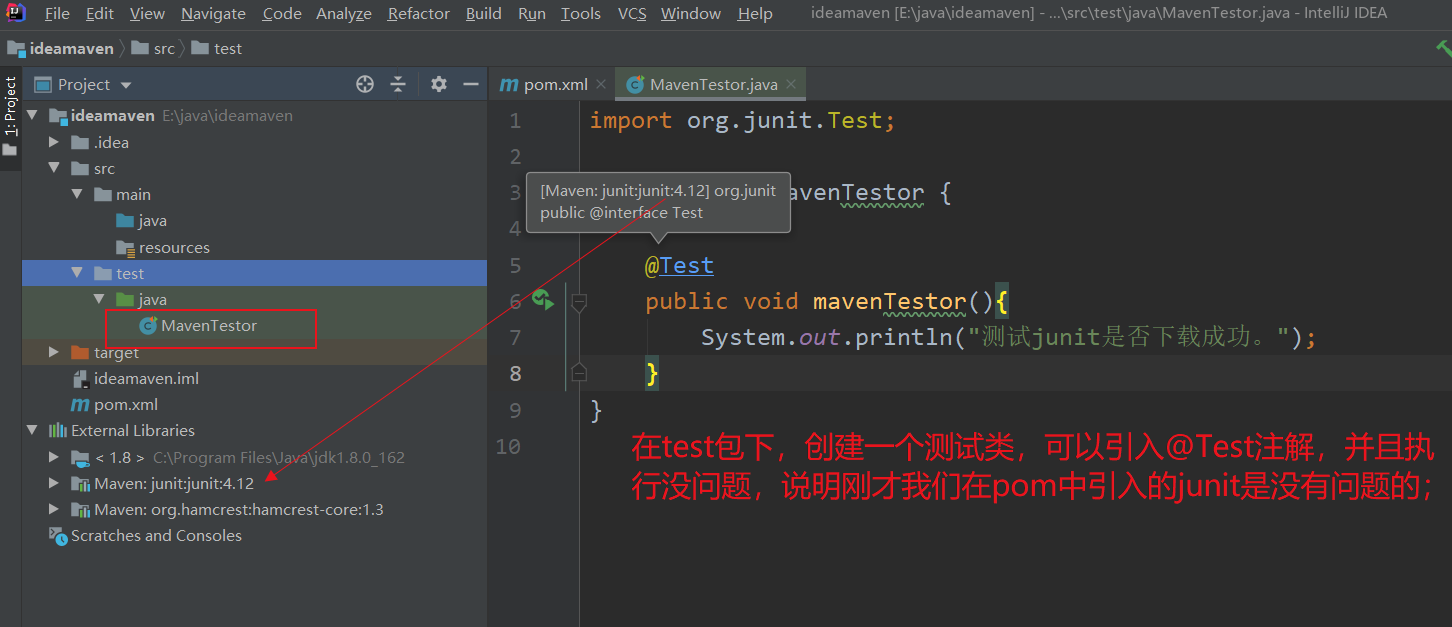
Task: Click the System.out.println code line
Action: (x=1008, y=337)
